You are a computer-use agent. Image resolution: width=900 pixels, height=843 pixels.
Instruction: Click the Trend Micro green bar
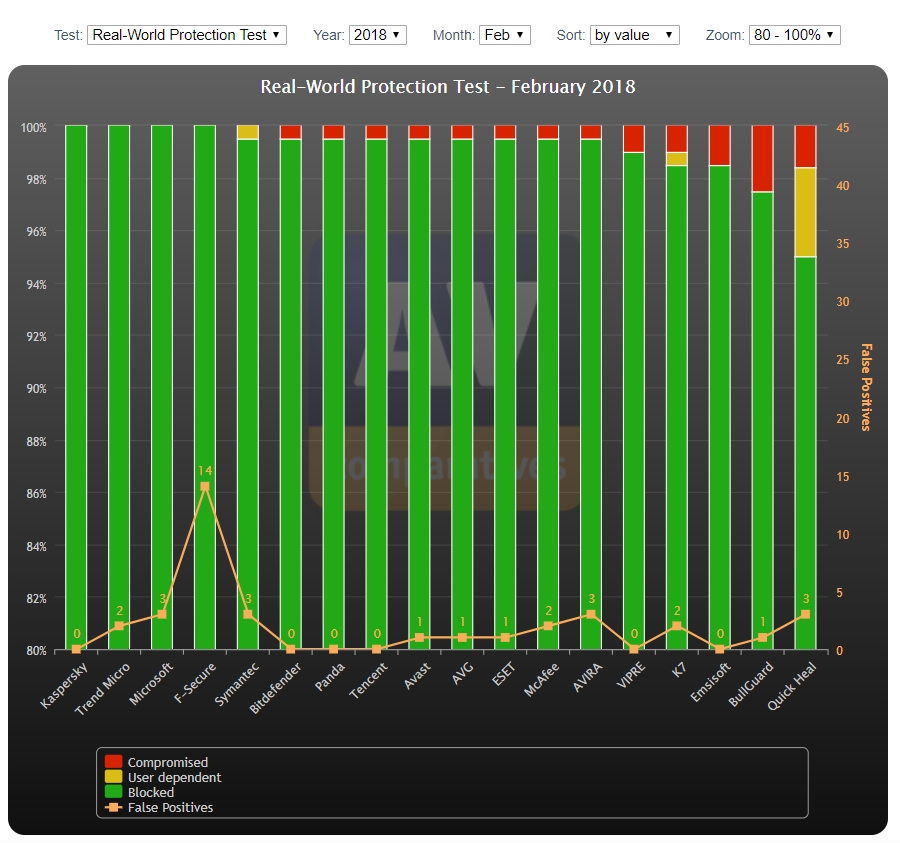click(119, 387)
